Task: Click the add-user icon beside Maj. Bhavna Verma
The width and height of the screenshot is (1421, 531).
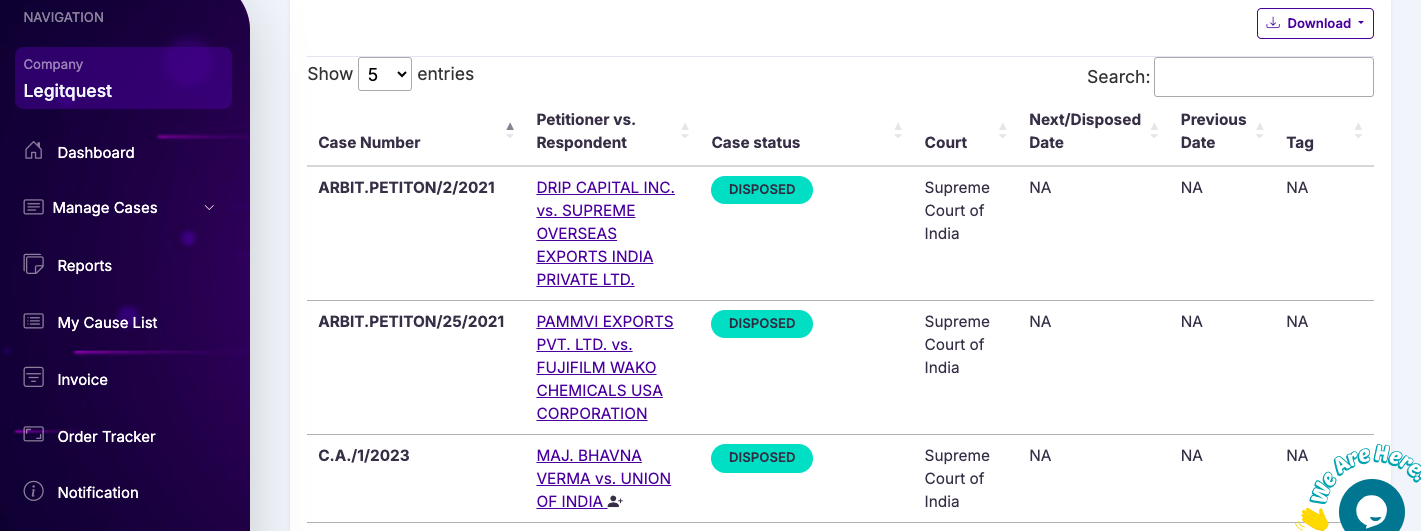Action: (x=615, y=502)
